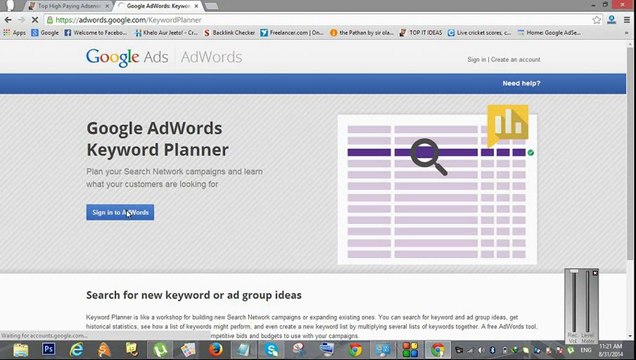636x360 pixels.
Task: Open the TOP IT IDEAS bookmark
Action: click(421, 33)
